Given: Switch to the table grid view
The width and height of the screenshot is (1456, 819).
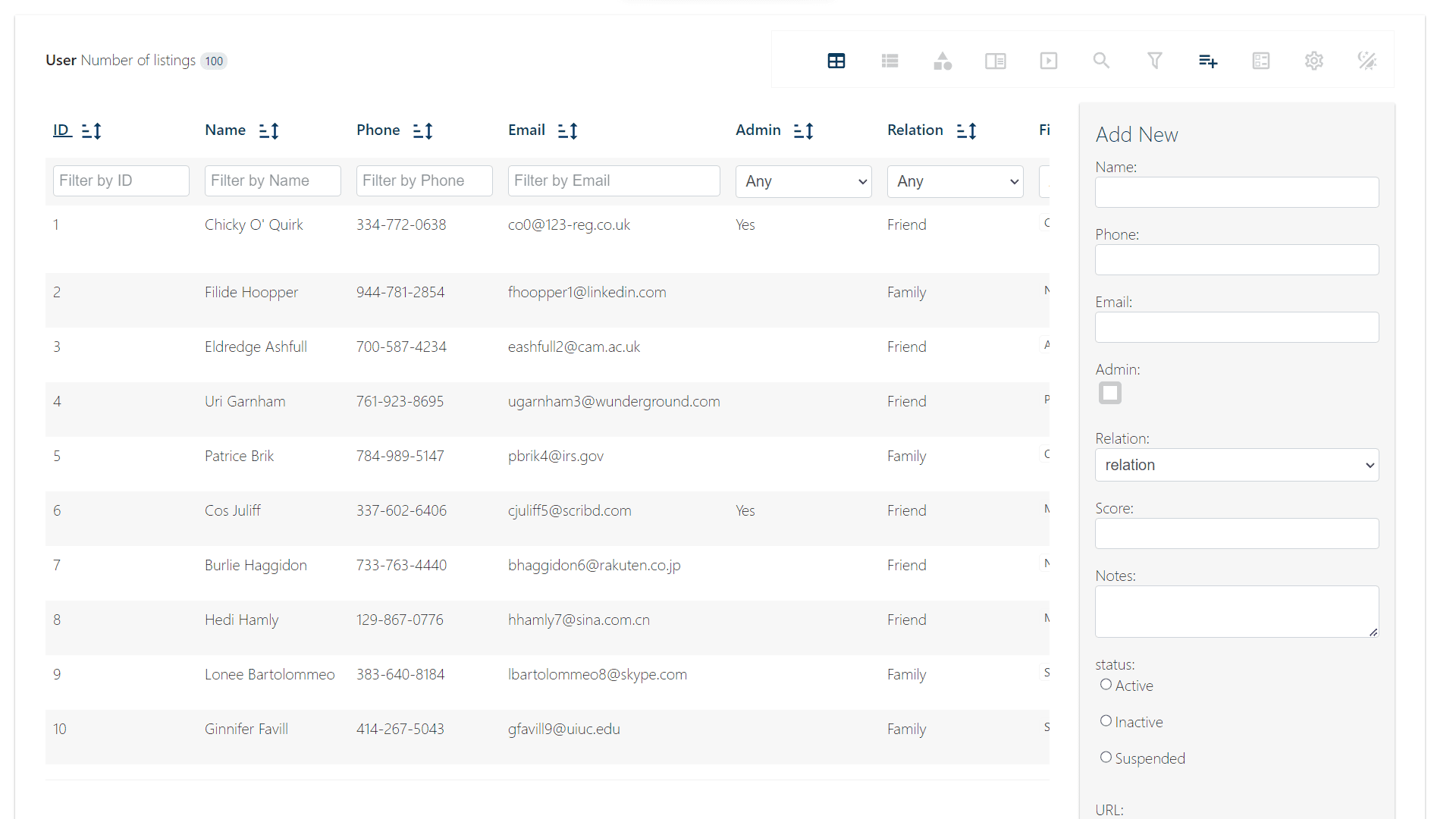Looking at the screenshot, I should (836, 61).
